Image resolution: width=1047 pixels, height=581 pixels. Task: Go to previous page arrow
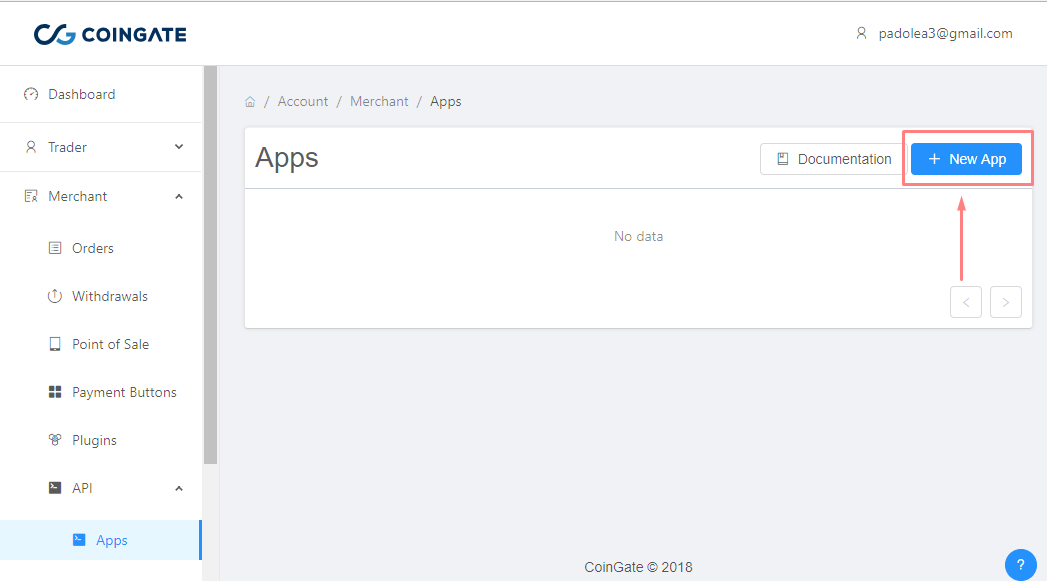point(966,302)
